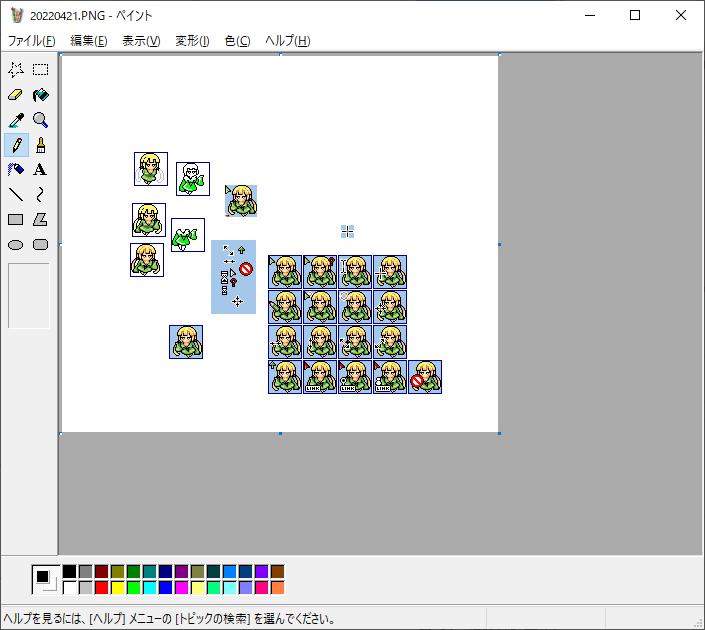Choose the Airbrush spray tool
The width and height of the screenshot is (705, 630).
point(16,170)
